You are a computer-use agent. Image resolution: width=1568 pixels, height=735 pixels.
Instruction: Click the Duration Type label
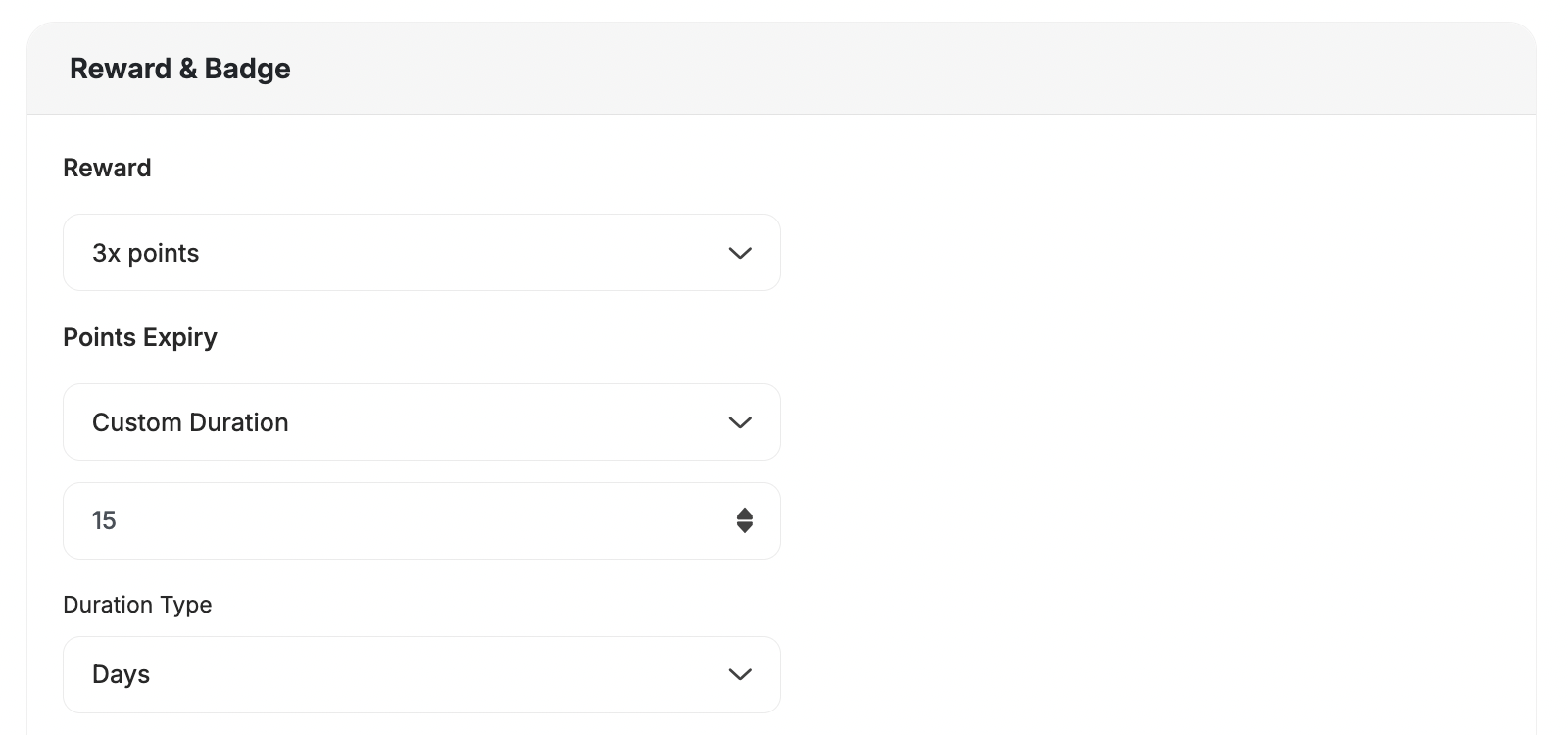click(x=137, y=605)
